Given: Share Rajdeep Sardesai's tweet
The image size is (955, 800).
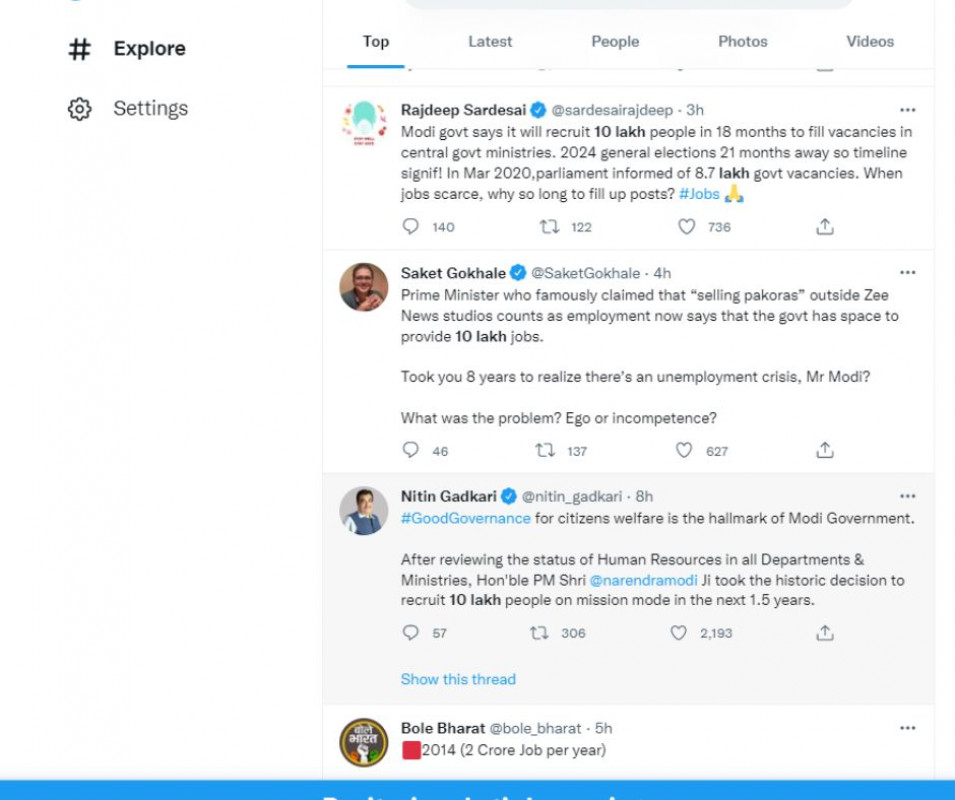Looking at the screenshot, I should [x=825, y=227].
